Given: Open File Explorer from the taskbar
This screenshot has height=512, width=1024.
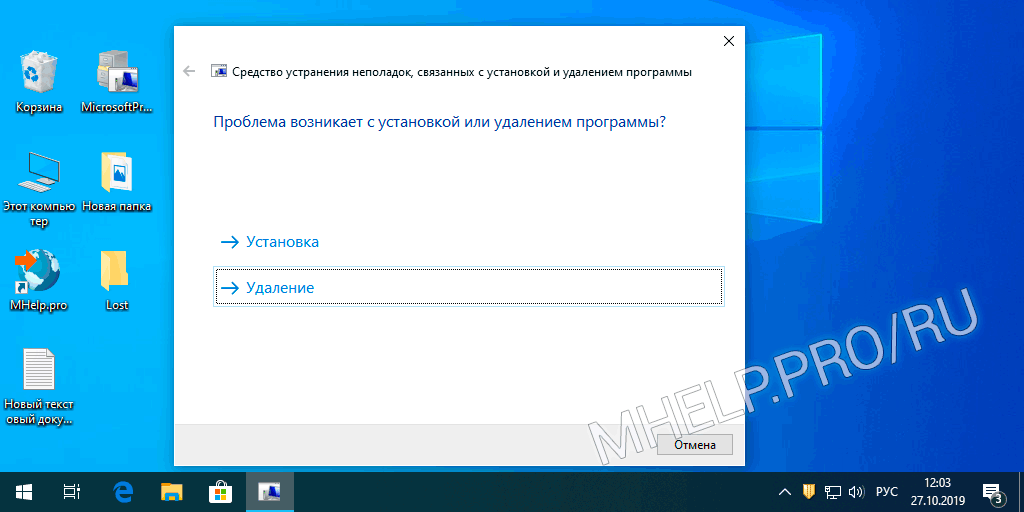Looking at the screenshot, I should pyautogui.click(x=172, y=492).
